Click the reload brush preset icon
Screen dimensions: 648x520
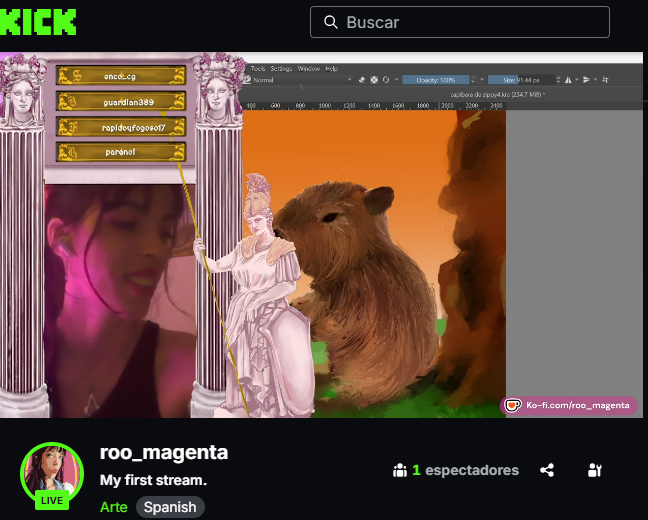click(x=386, y=80)
